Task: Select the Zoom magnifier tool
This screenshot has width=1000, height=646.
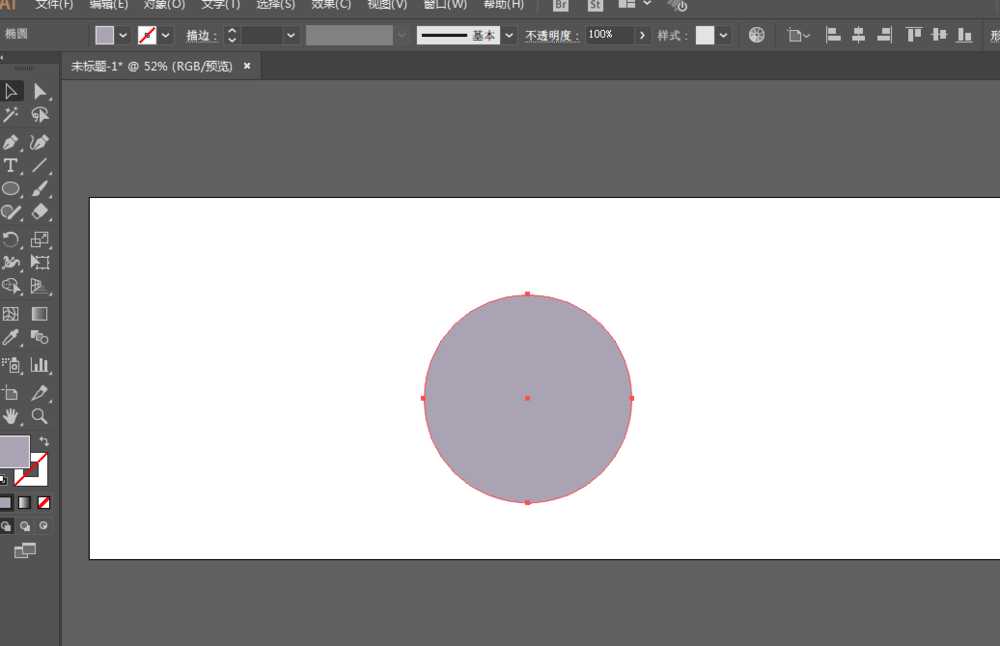Action: 40,416
